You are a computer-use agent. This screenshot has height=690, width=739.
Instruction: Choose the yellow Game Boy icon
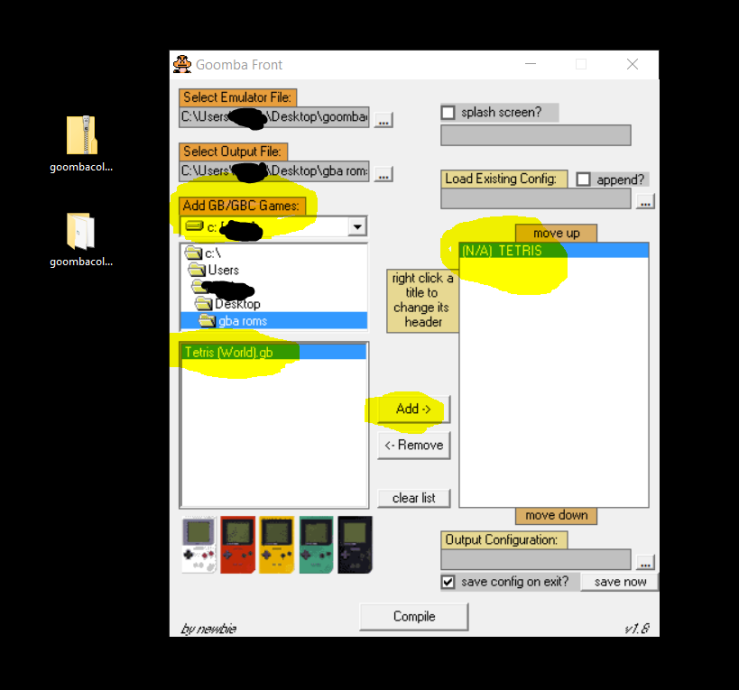tap(277, 545)
